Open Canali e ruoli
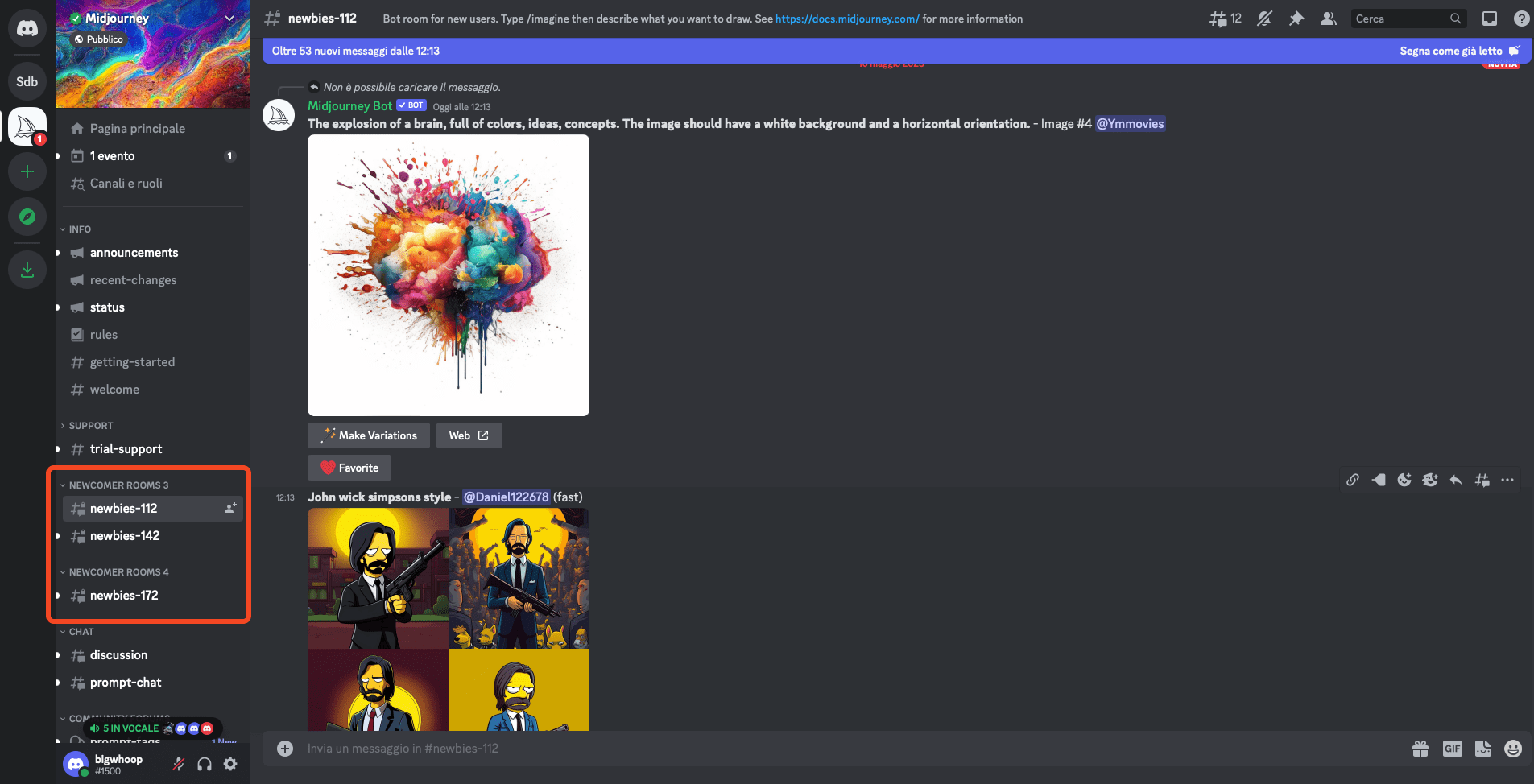Screen dimensions: 1534x784 coord(152,184)
